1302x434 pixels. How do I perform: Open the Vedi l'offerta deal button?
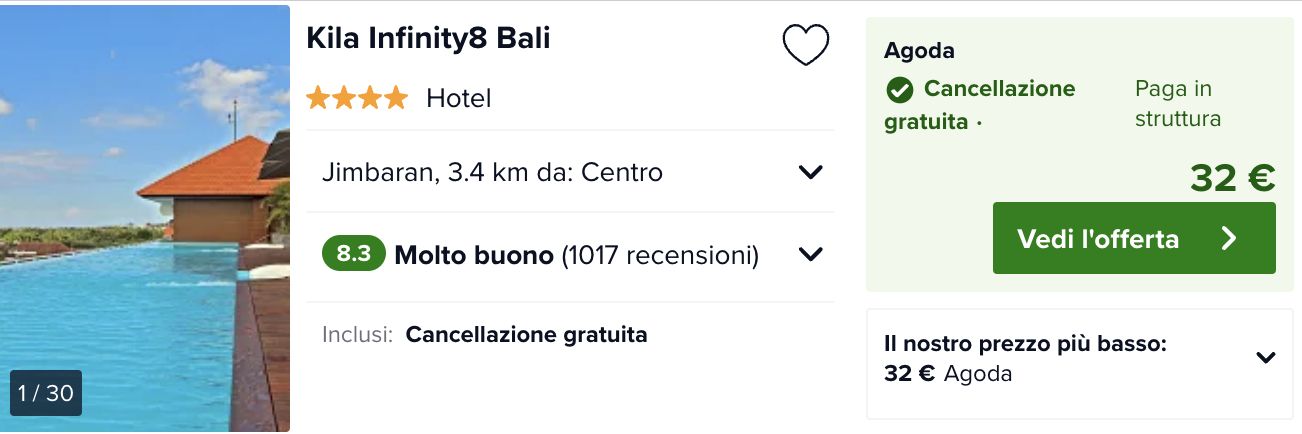pyautogui.click(x=1134, y=238)
